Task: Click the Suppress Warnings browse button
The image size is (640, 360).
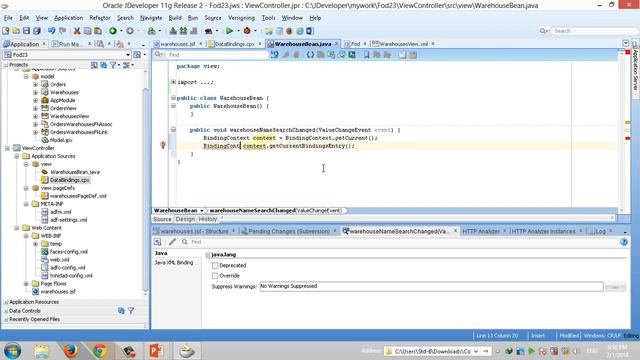Action: click(615, 287)
